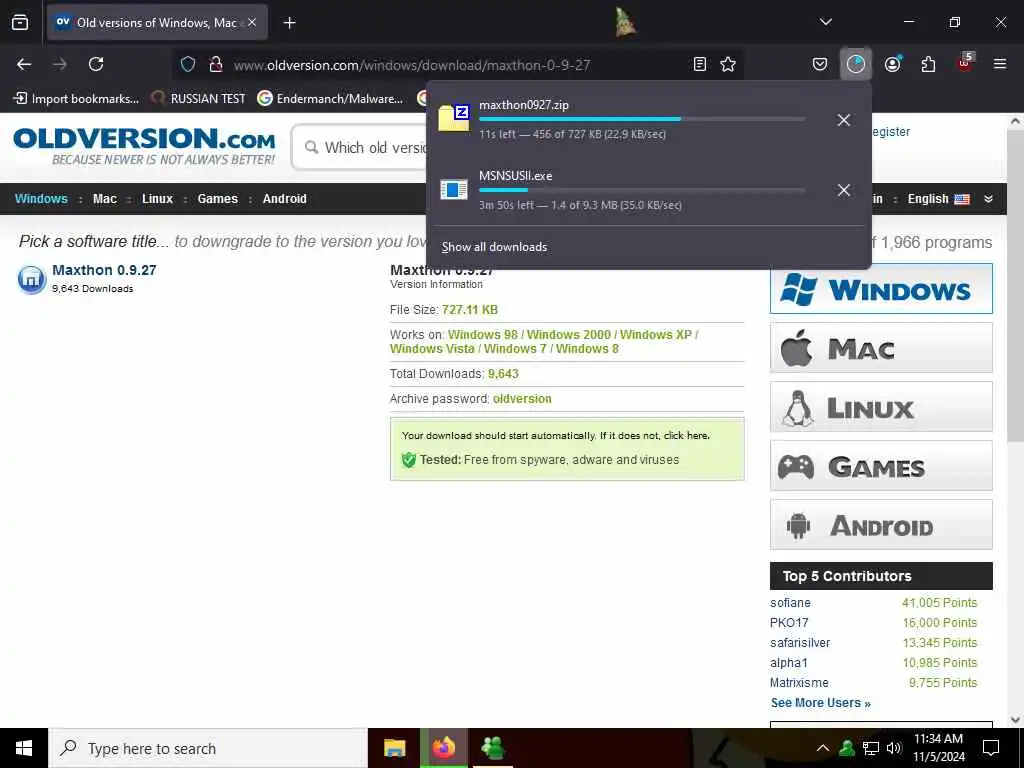Open Import bookmarks bookmark

tap(76, 99)
